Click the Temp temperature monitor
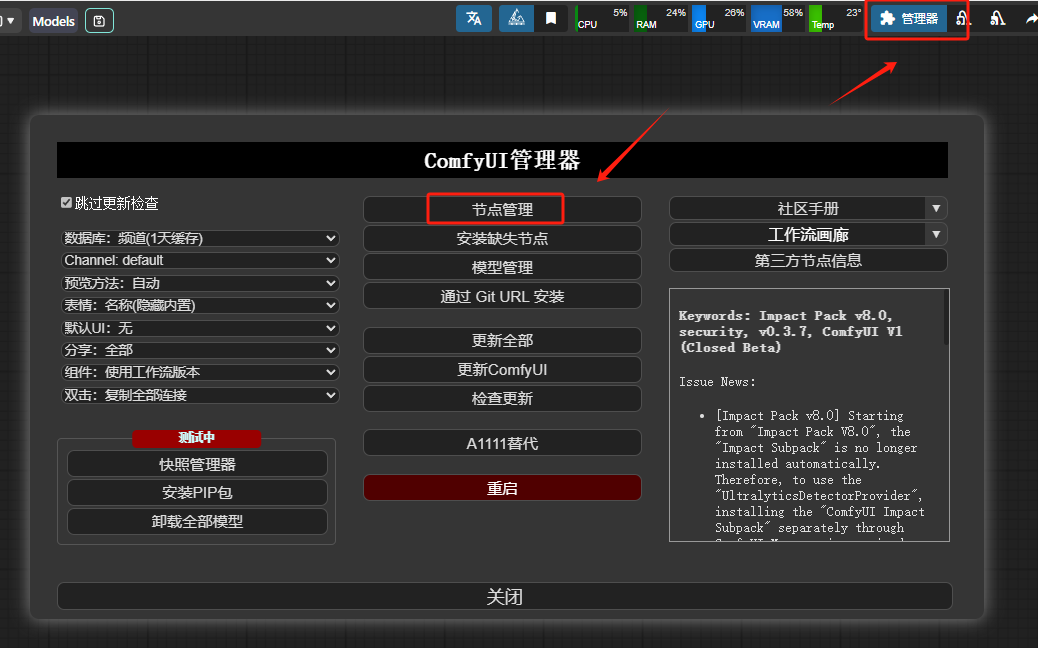 click(x=835, y=19)
